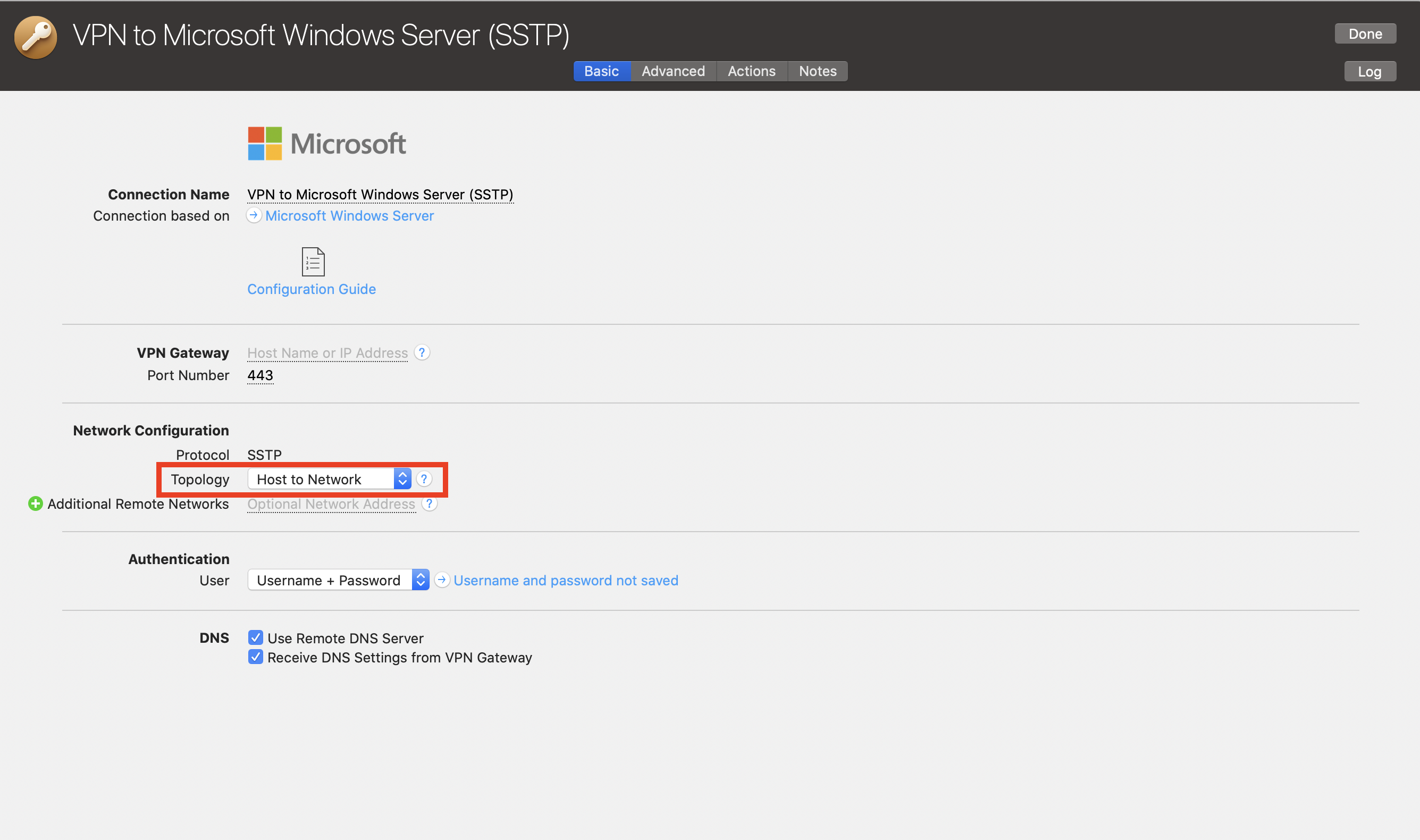Image resolution: width=1420 pixels, height=840 pixels.
Task: Edit the Port Number 443 field
Action: click(261, 375)
